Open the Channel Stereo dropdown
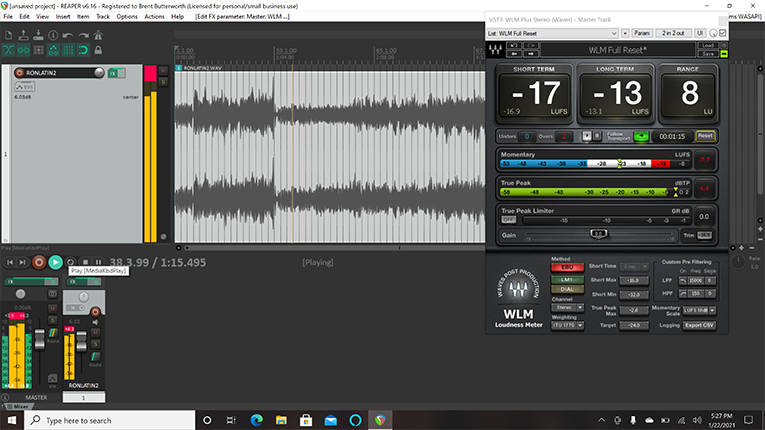This screenshot has height=430, width=765. pyautogui.click(x=567, y=307)
